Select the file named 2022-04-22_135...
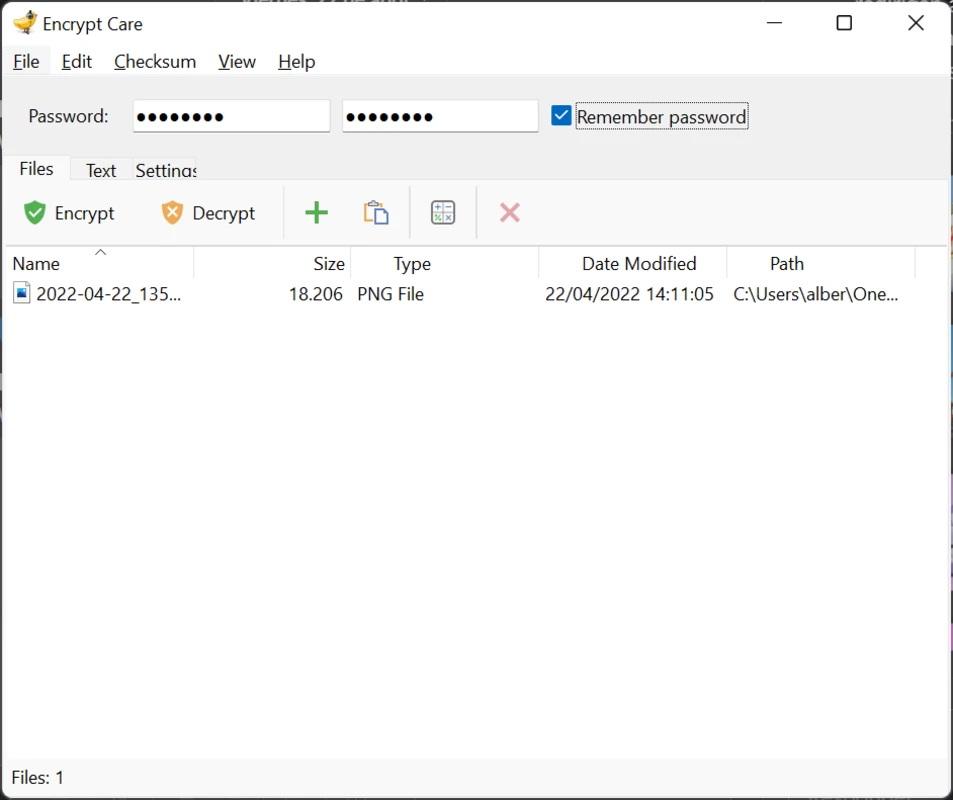Viewport: 953px width, 800px height. click(x=109, y=294)
